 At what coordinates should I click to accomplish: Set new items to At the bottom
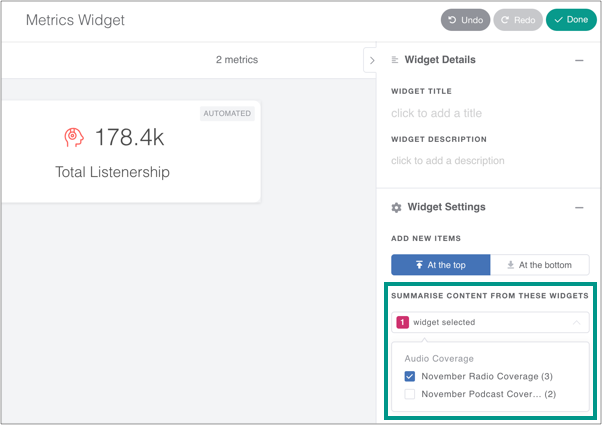(x=539, y=265)
